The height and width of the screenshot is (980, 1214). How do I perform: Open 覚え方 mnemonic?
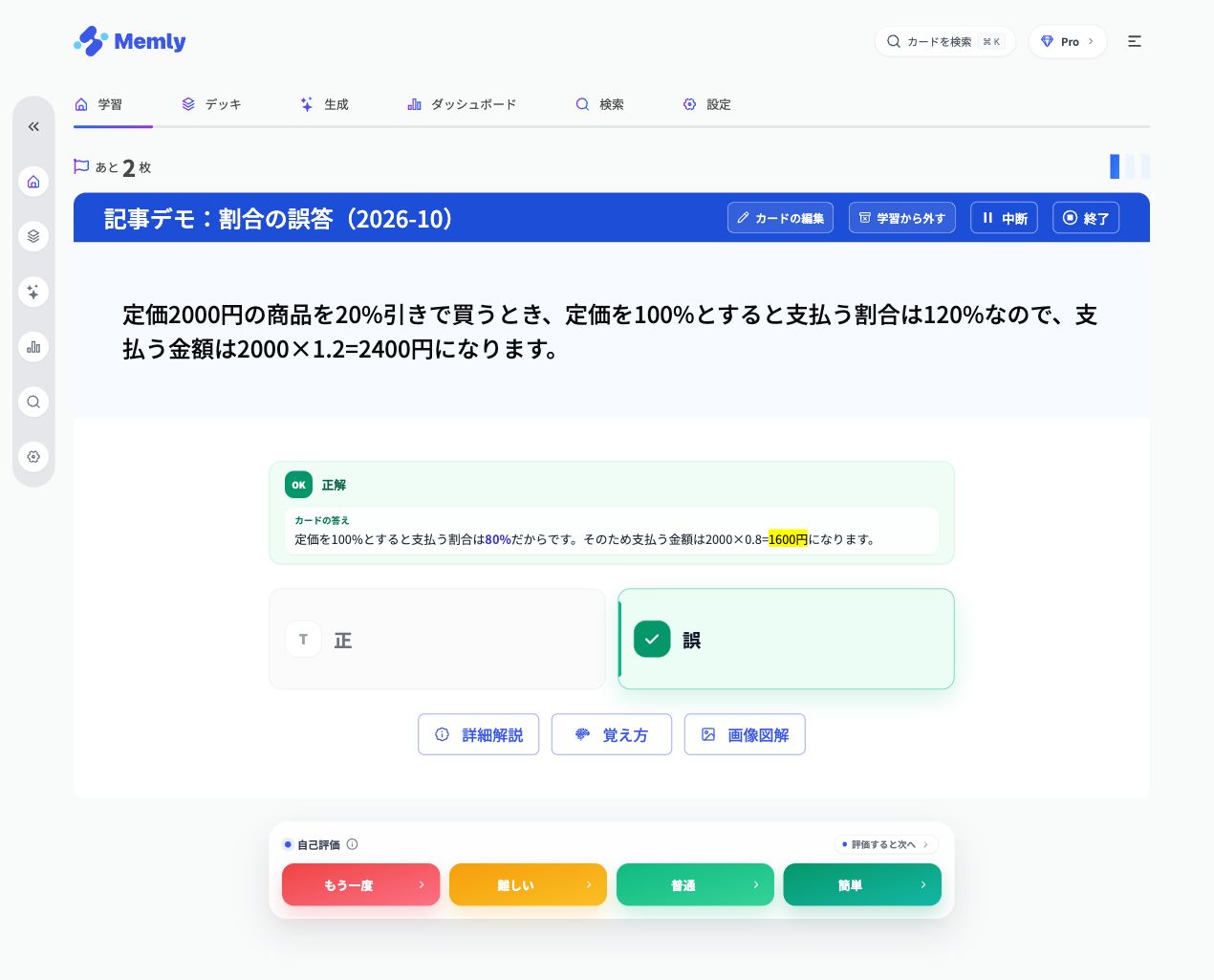[x=612, y=734]
